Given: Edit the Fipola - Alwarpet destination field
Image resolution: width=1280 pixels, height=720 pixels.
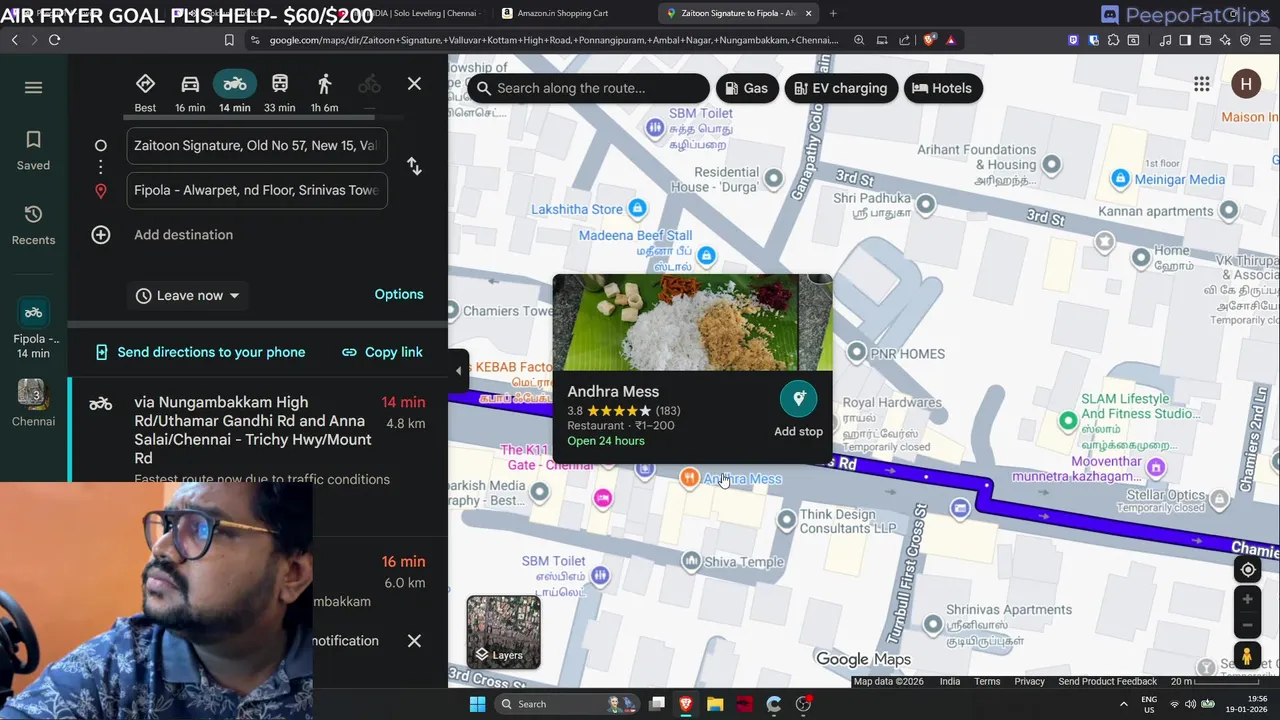Looking at the screenshot, I should (257, 190).
